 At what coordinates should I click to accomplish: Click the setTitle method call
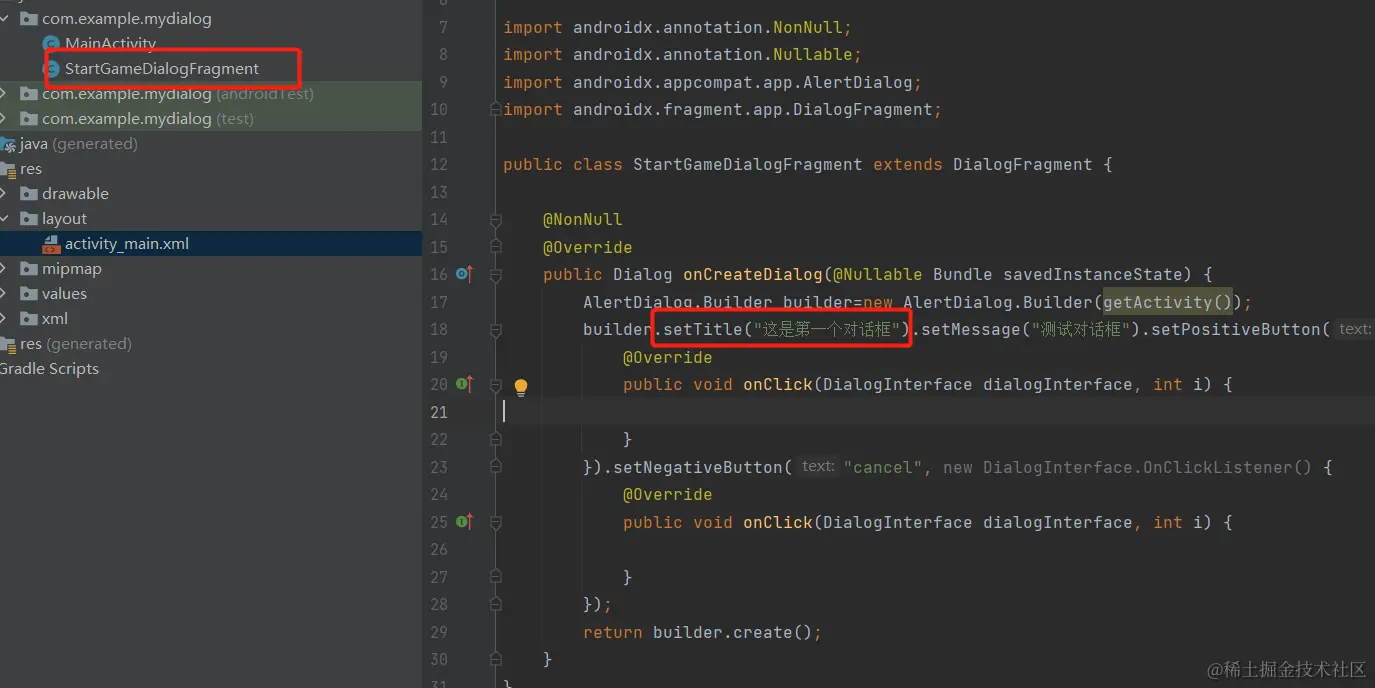703,329
